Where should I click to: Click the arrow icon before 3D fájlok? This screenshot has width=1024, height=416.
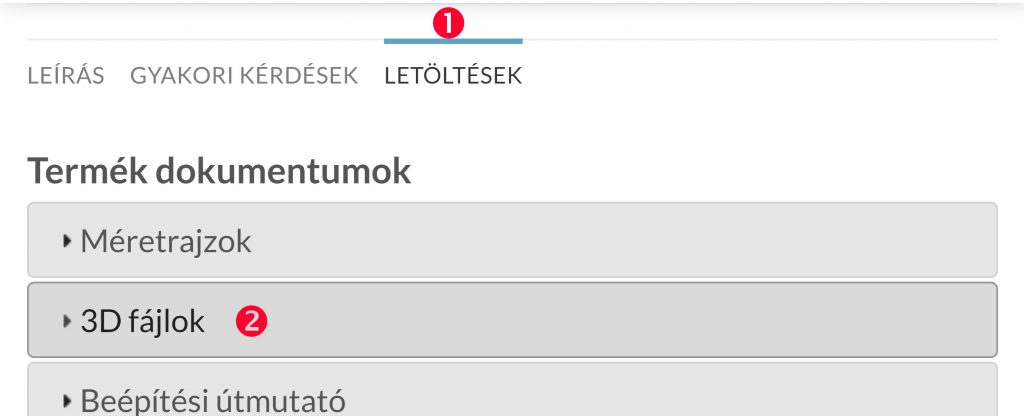pyautogui.click(x=67, y=321)
